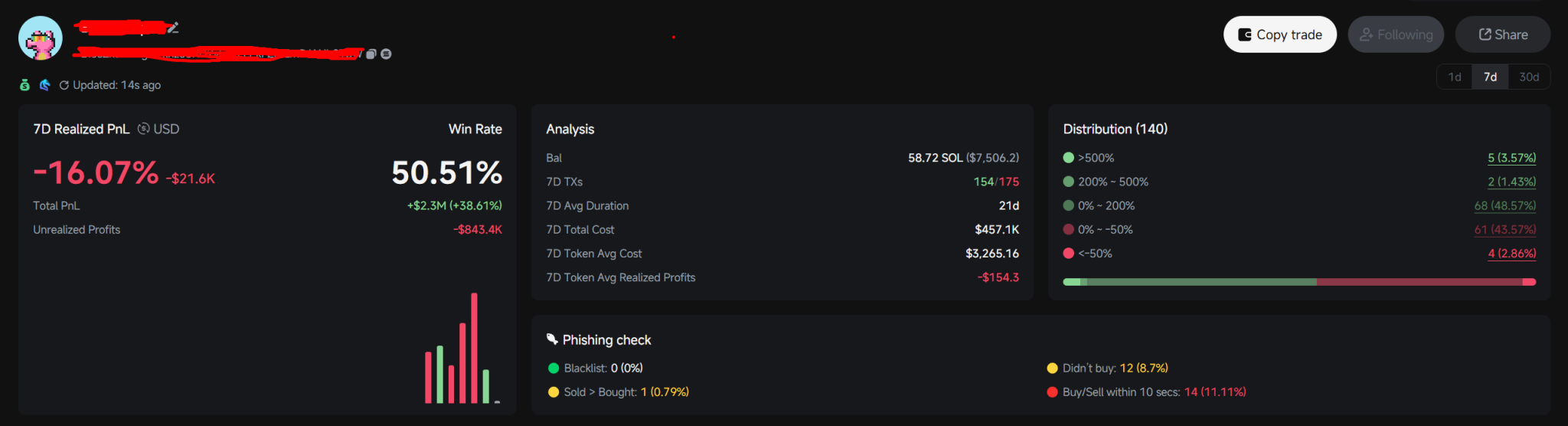This screenshot has height=426, width=1568.
Task: Open the >500% distribution count link
Action: point(1511,158)
